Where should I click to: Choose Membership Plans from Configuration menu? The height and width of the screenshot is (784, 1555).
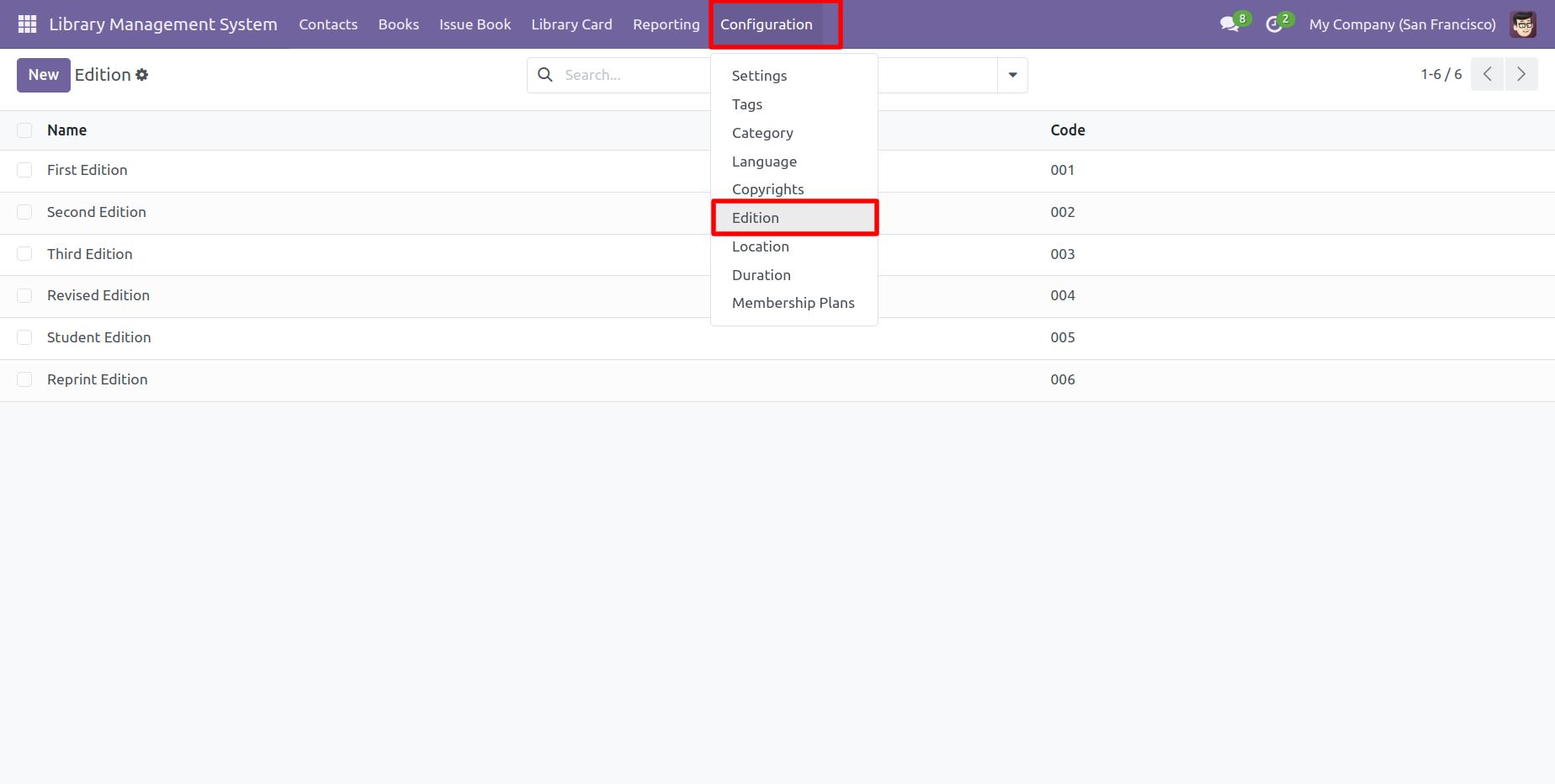tap(793, 303)
